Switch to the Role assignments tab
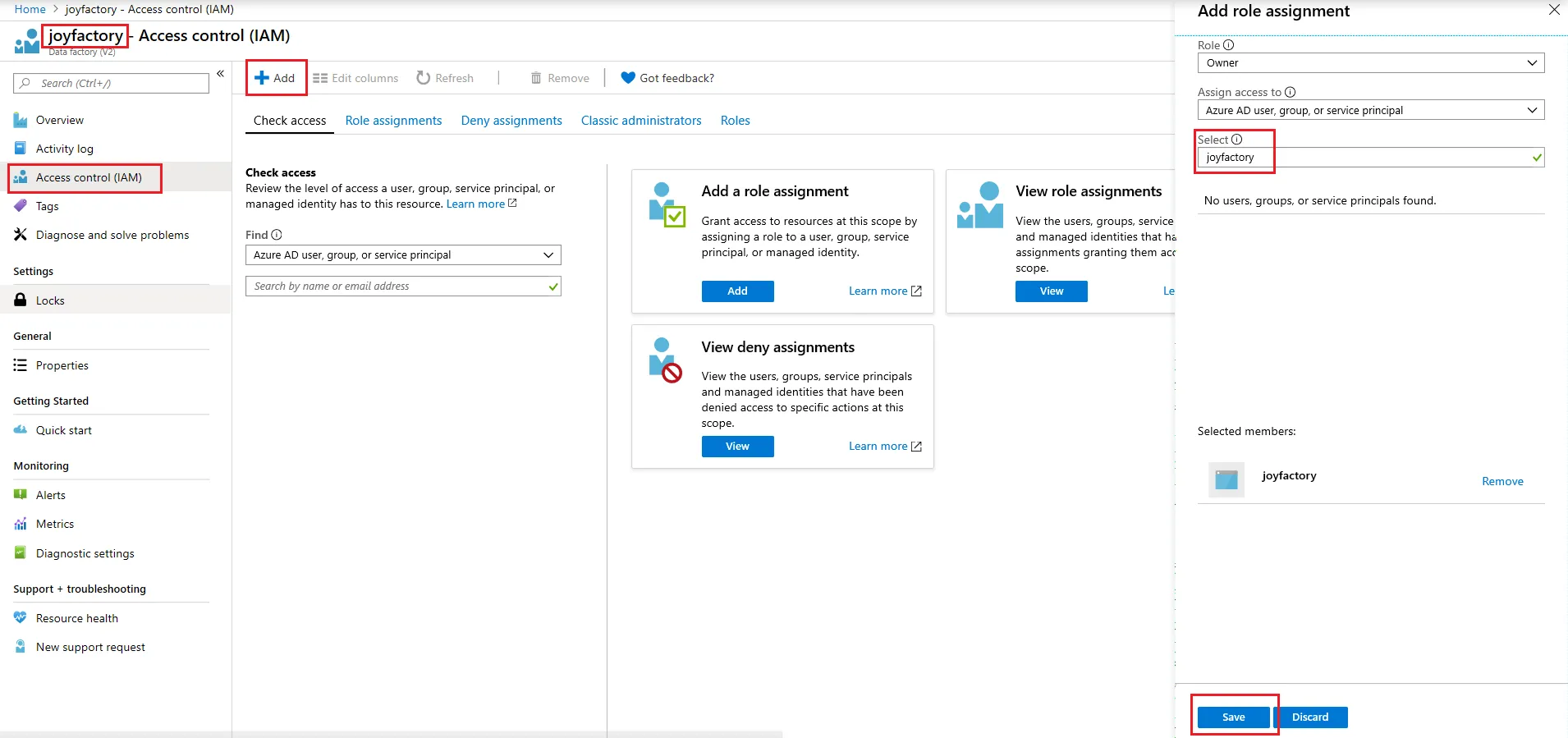1568x738 pixels. 393,121
